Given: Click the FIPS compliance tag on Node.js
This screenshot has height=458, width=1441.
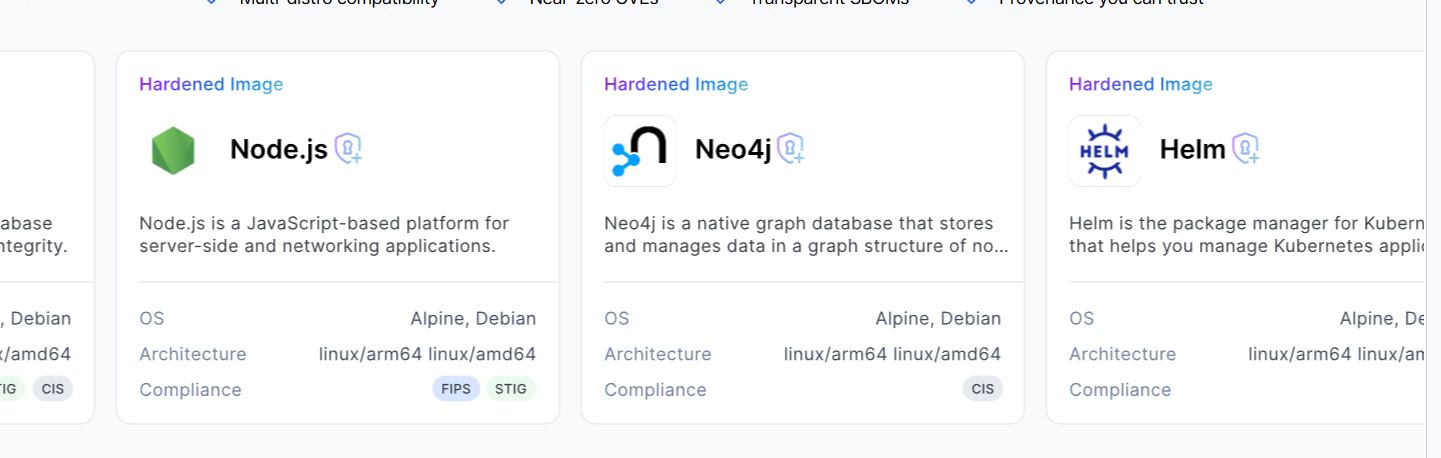Looking at the screenshot, I should pos(456,389).
